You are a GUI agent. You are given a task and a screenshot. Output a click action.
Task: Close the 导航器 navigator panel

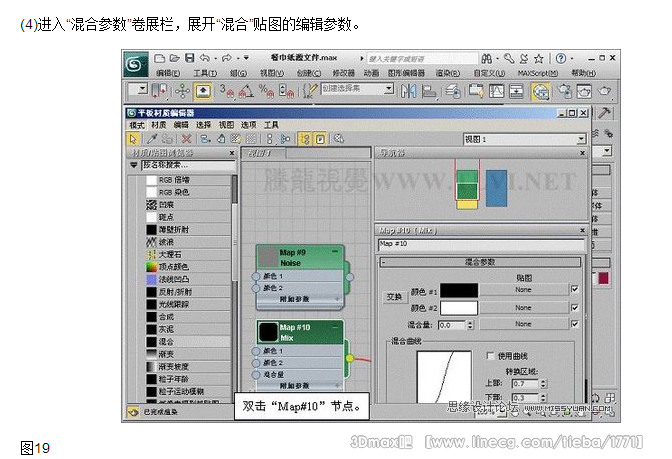coord(582,153)
